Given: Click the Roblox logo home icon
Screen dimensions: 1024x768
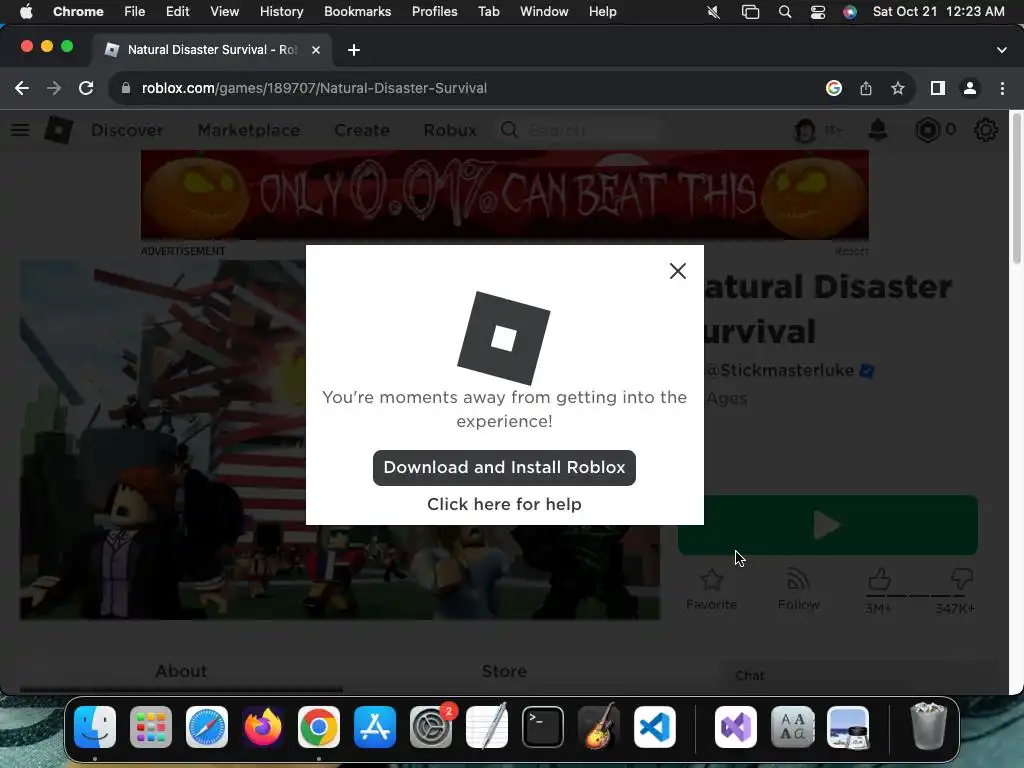Looking at the screenshot, I should click(59, 130).
